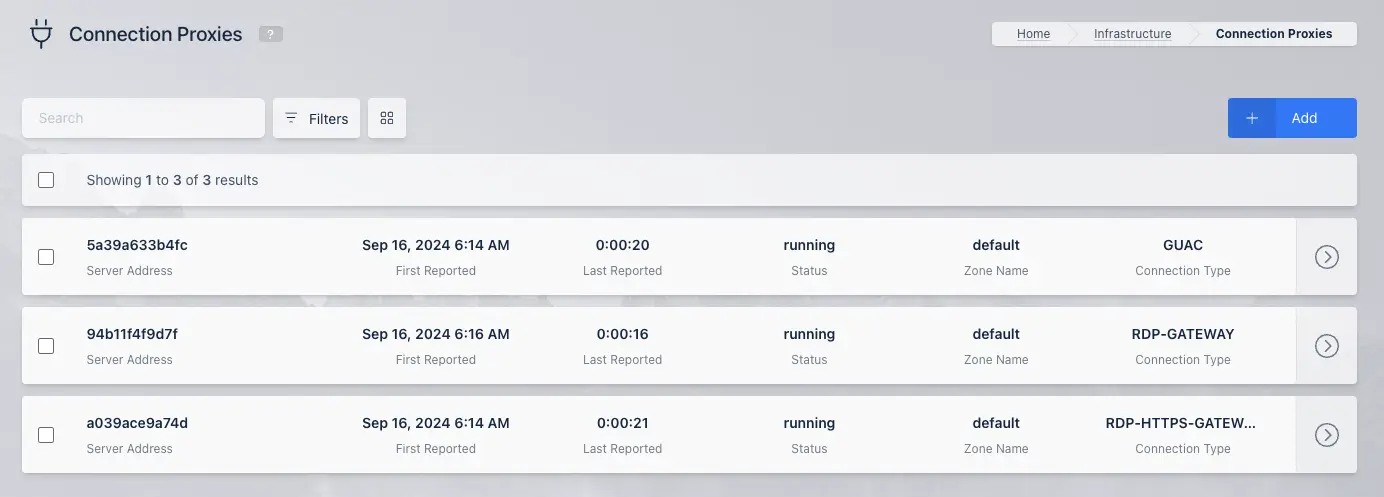Image resolution: width=1384 pixels, height=497 pixels.
Task: Click the RDP-GATEWAY connection type text
Action: [x=1183, y=334]
